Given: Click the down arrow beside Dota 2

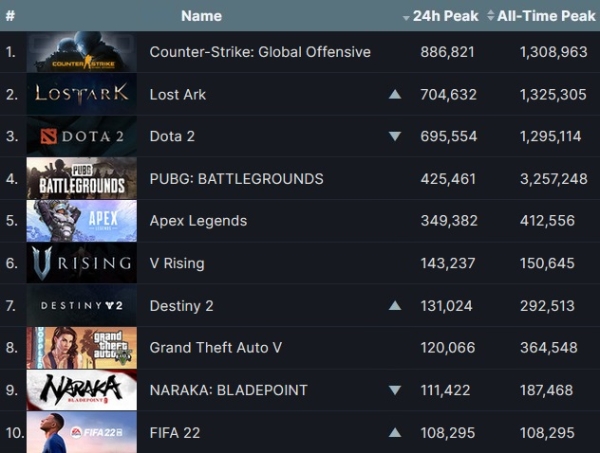Looking at the screenshot, I should coord(395,137).
